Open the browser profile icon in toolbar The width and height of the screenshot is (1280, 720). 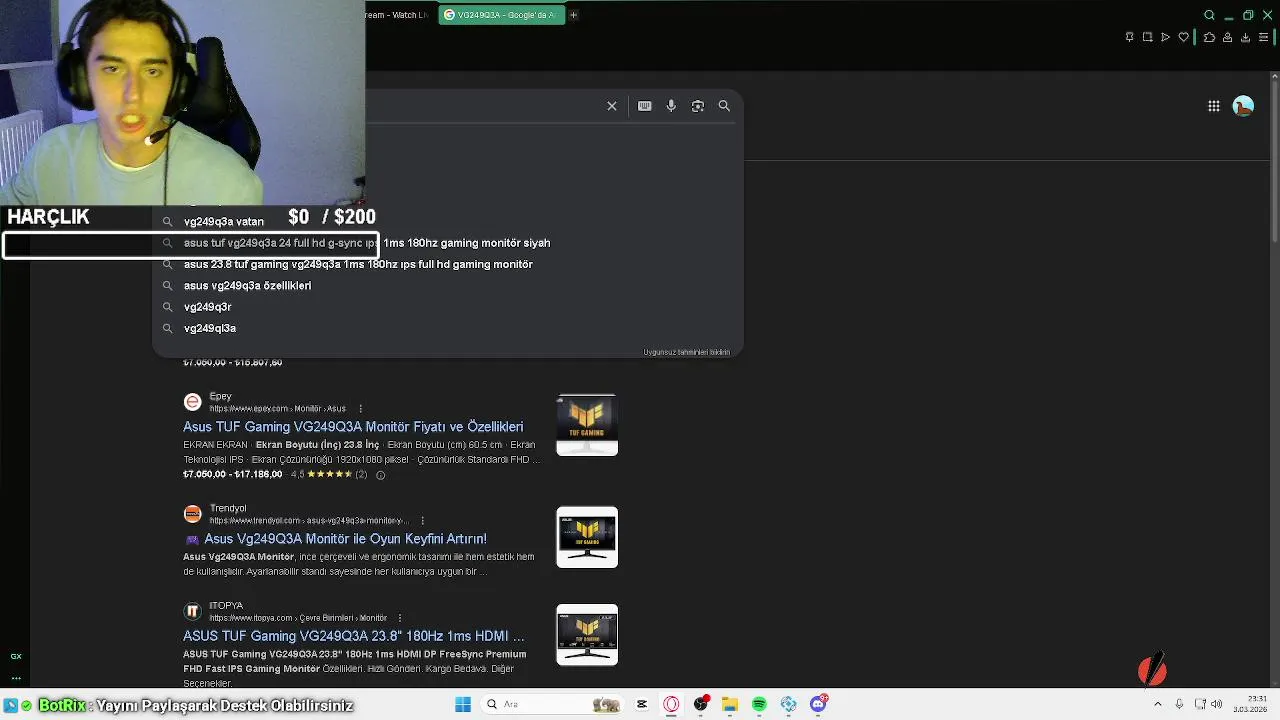[1227, 37]
